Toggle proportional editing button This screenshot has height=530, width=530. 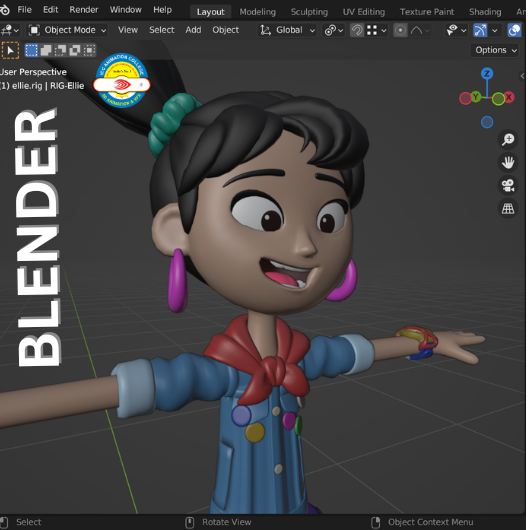[x=400, y=30]
